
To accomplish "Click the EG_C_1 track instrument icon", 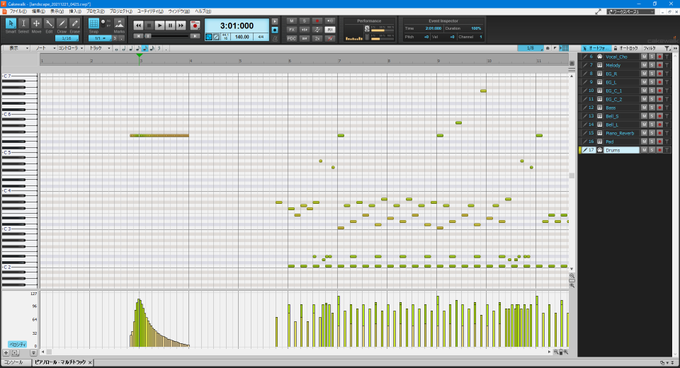I will [x=600, y=91].
